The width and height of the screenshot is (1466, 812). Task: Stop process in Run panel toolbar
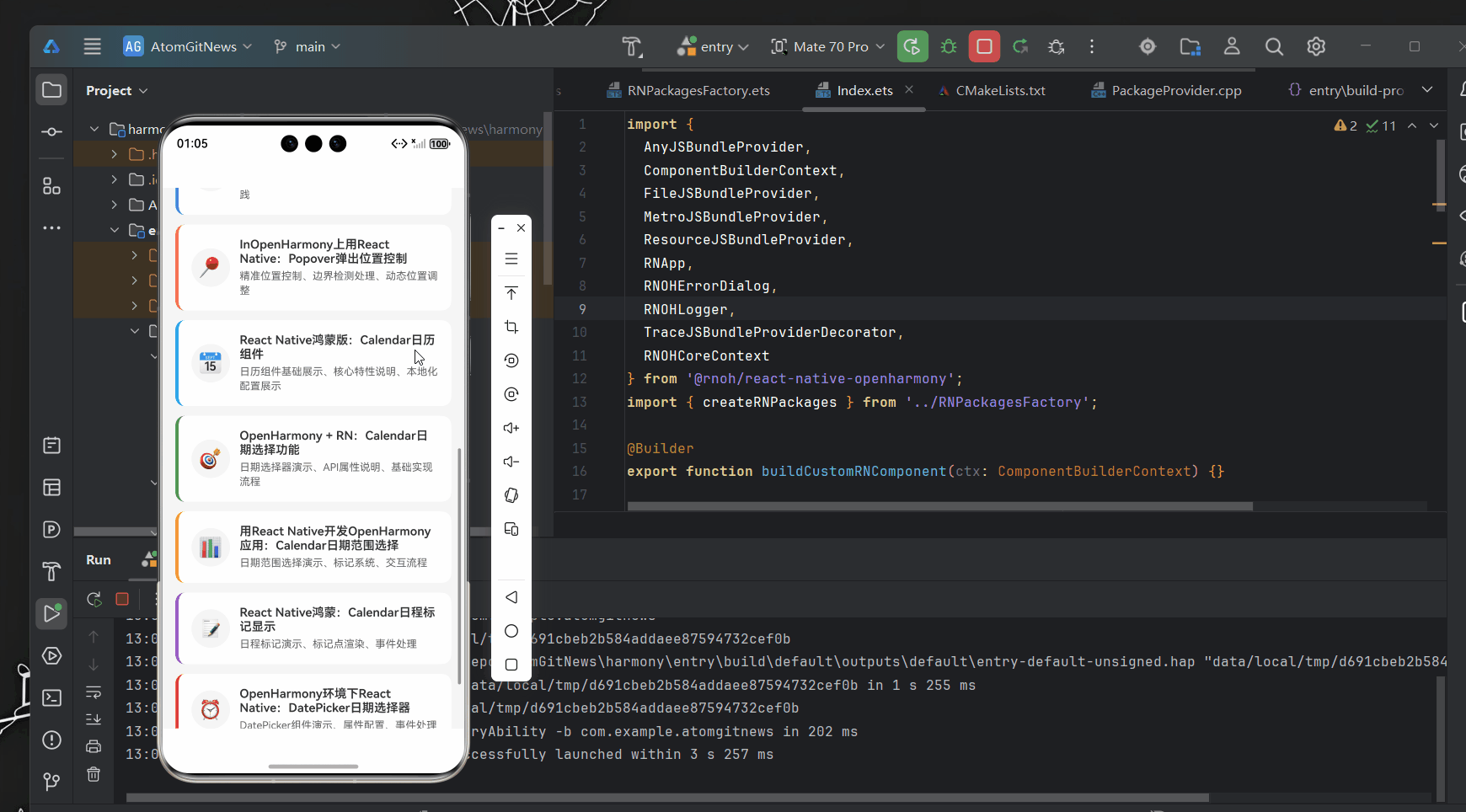pos(122,599)
